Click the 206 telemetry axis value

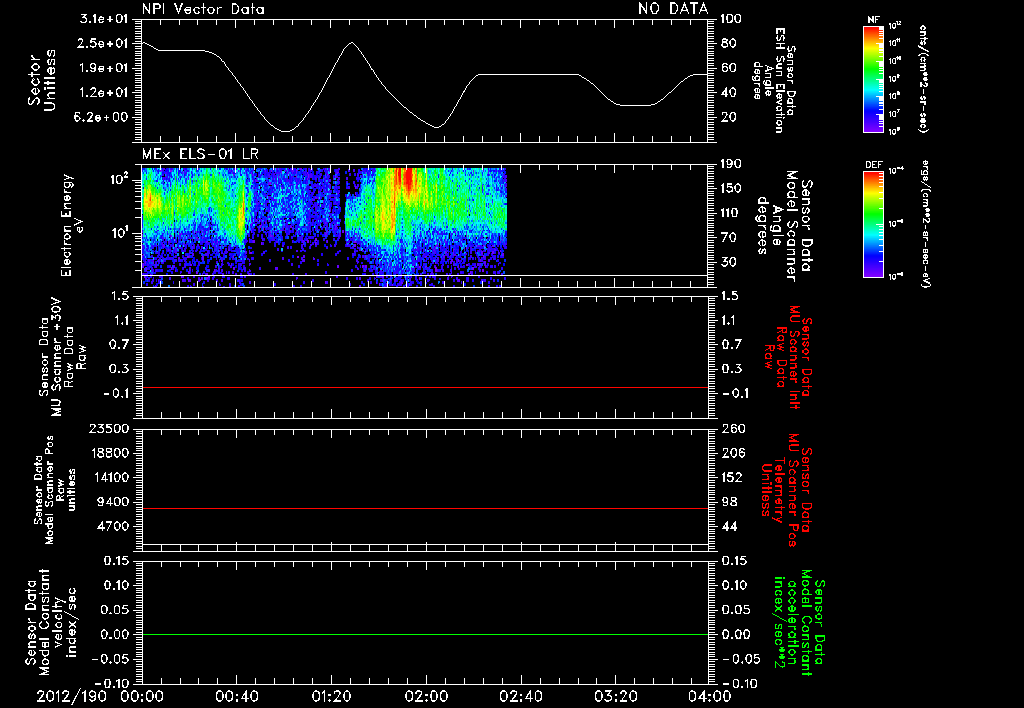(732, 453)
